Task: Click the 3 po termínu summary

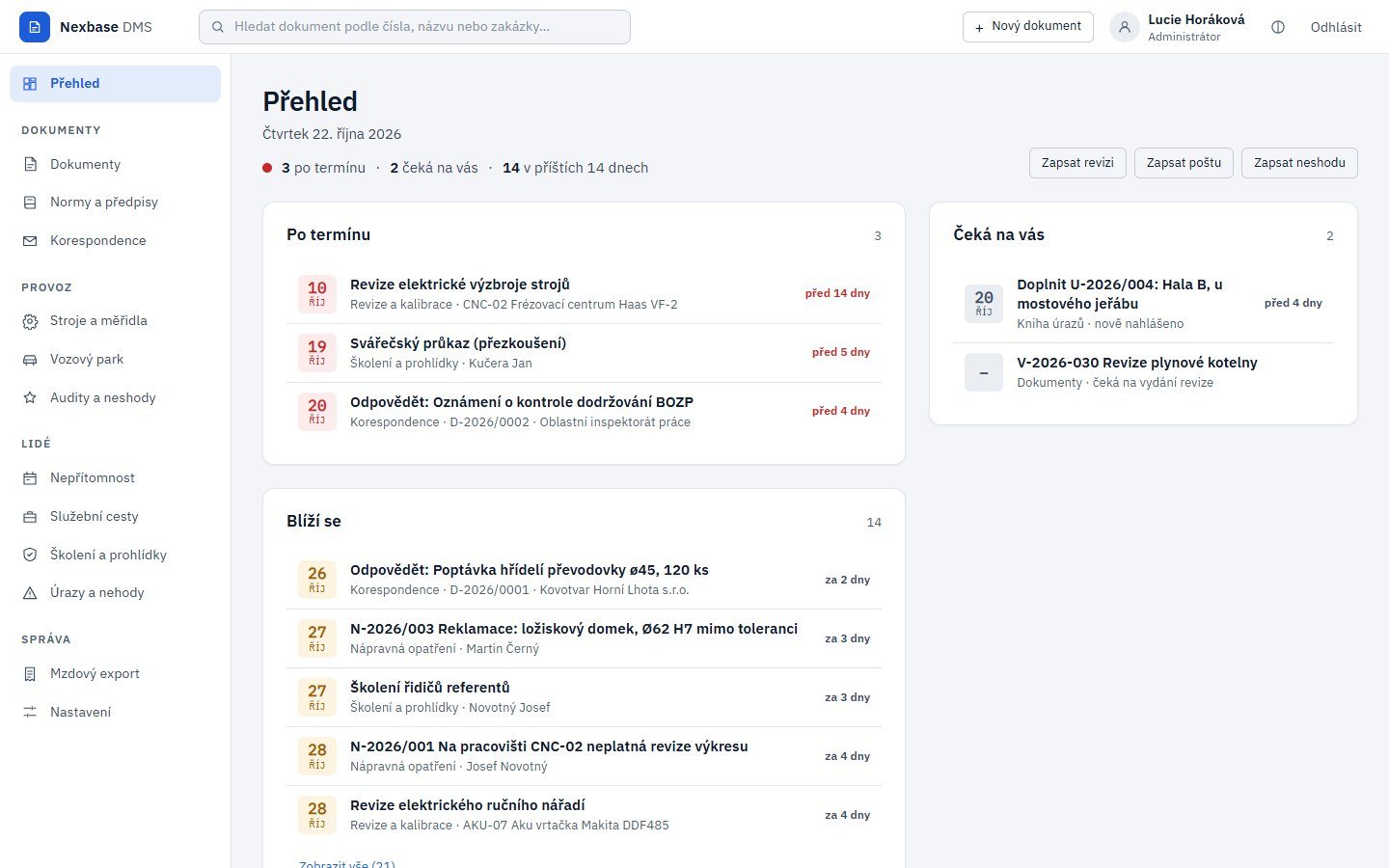Action: point(323,168)
